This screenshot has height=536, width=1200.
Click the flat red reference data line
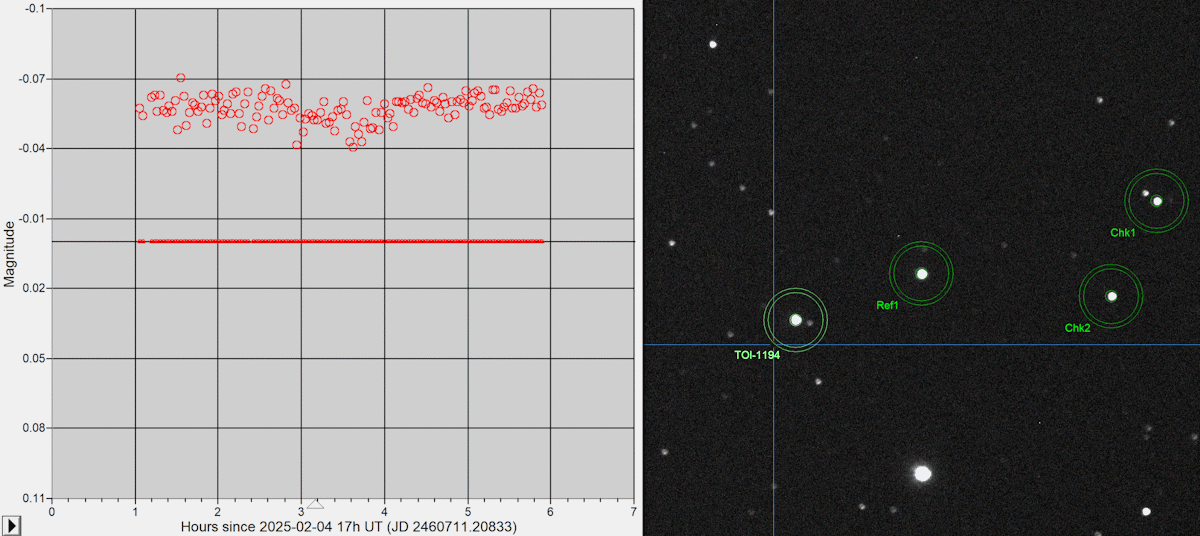coord(340,241)
